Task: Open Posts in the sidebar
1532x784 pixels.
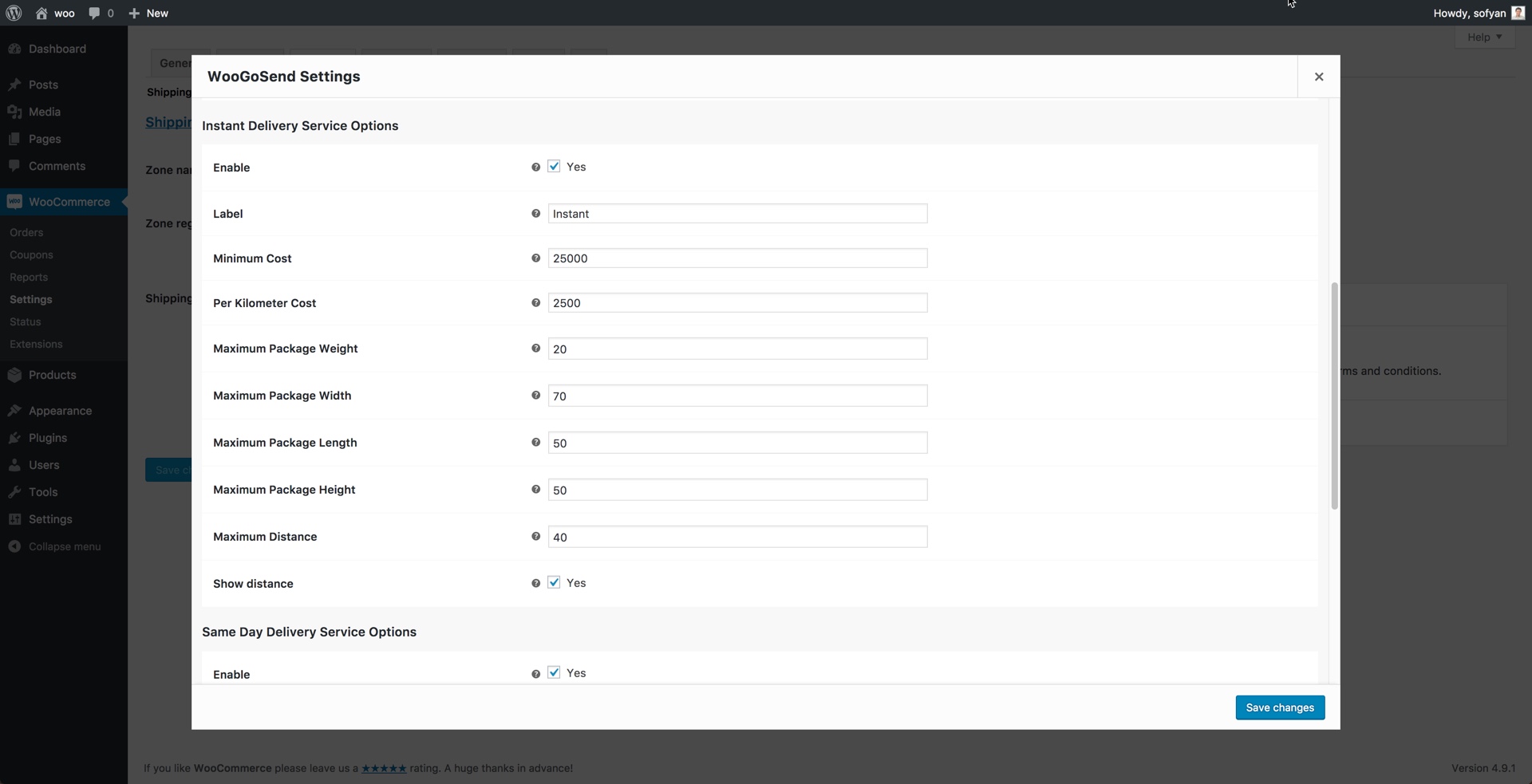Action: click(43, 85)
